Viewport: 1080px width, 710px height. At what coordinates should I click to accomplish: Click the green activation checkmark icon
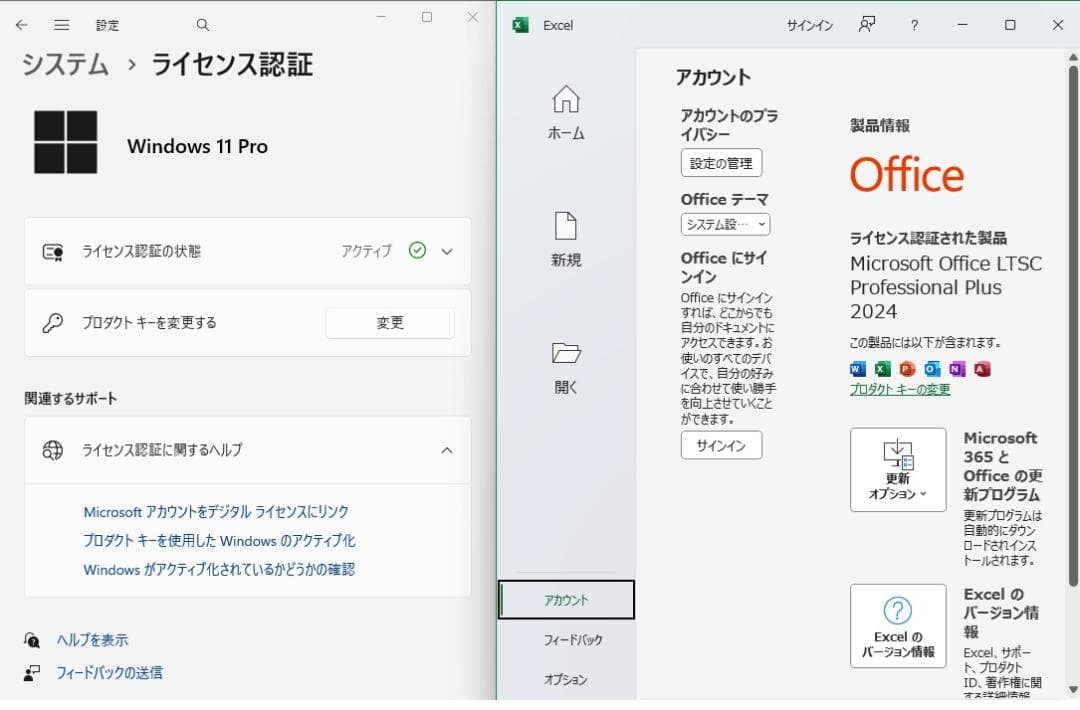417,251
